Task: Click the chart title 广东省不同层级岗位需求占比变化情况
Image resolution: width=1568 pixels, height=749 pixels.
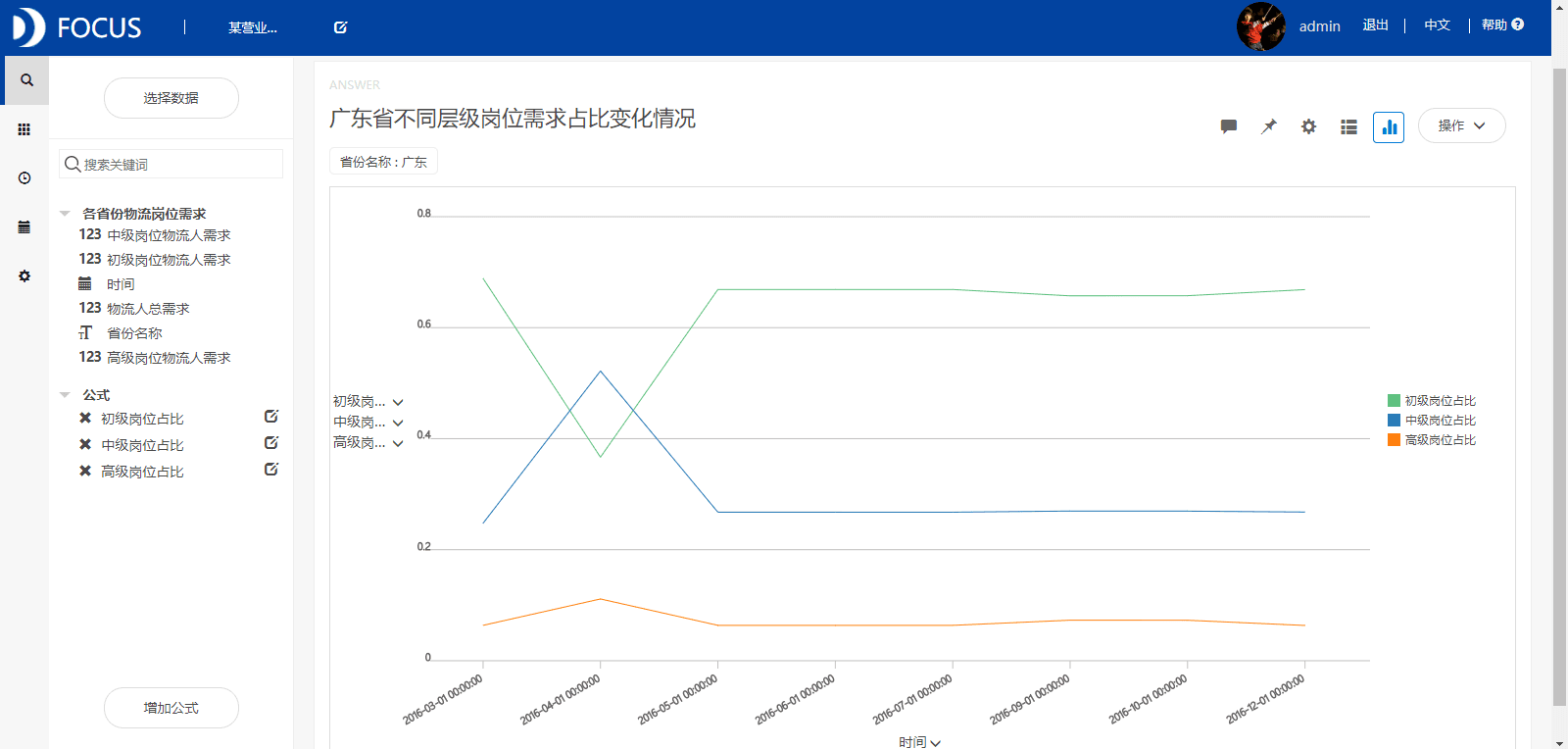Action: click(513, 119)
